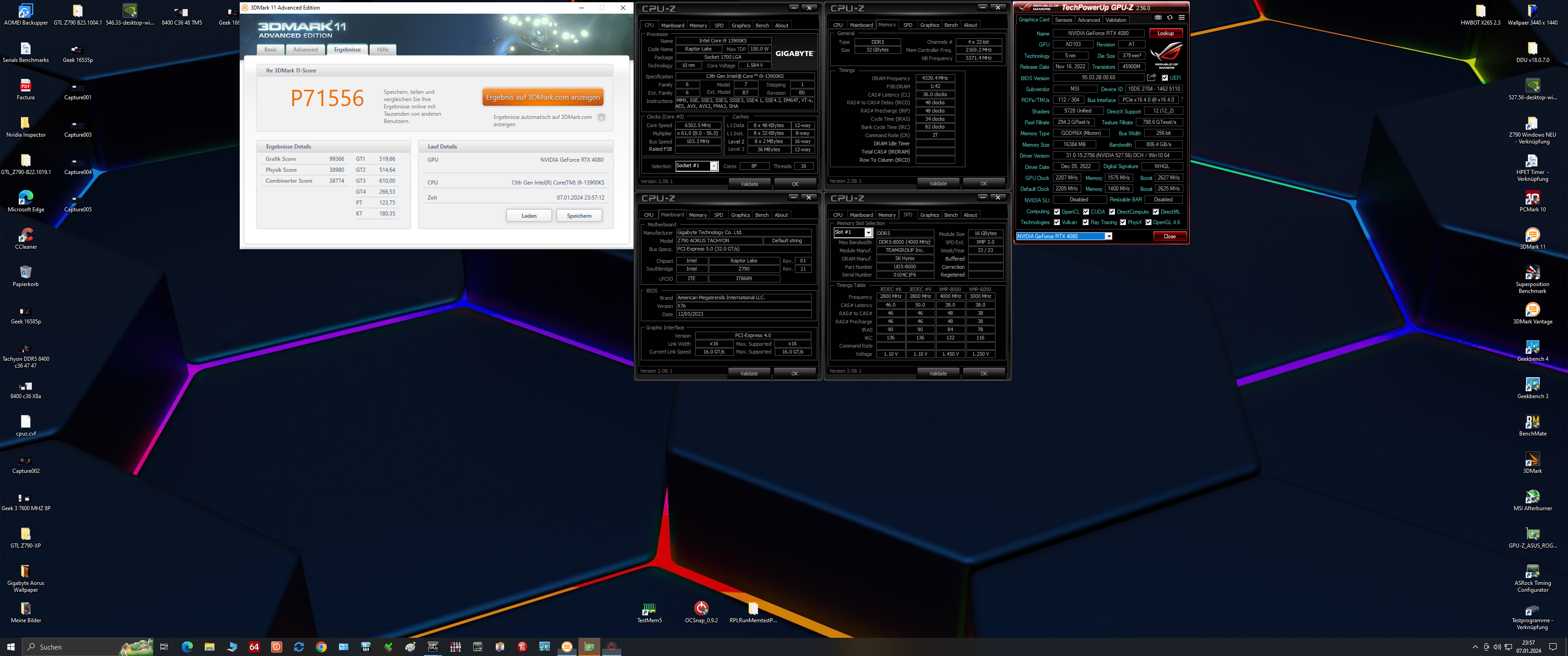Switch to Basic tab in 3DMark 11

pyautogui.click(x=270, y=50)
